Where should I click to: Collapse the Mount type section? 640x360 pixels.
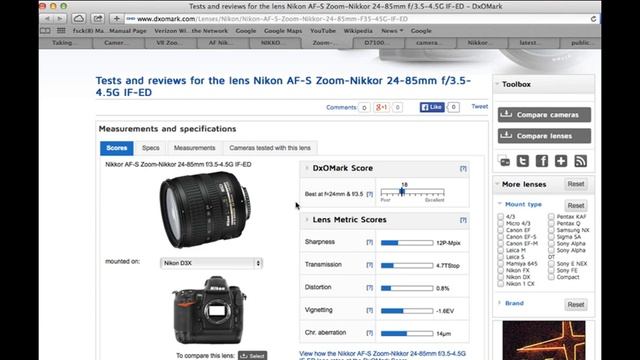pyautogui.click(x=500, y=204)
